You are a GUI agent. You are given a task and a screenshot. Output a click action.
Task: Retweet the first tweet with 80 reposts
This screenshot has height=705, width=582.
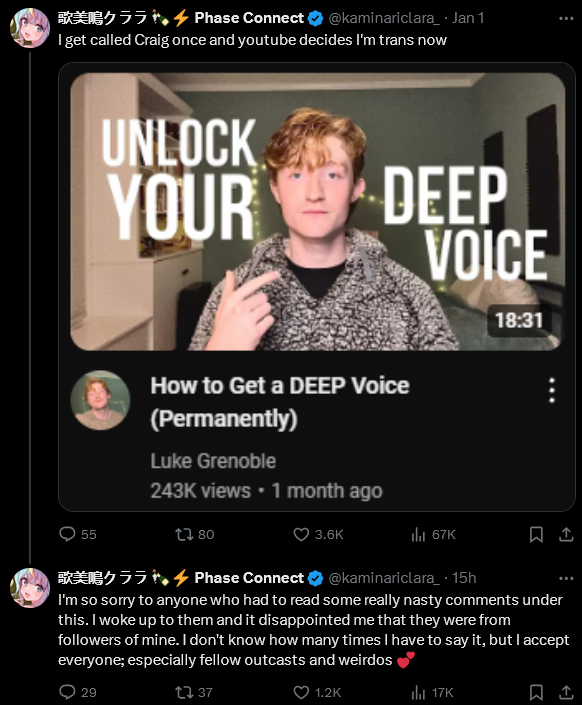[x=184, y=534]
